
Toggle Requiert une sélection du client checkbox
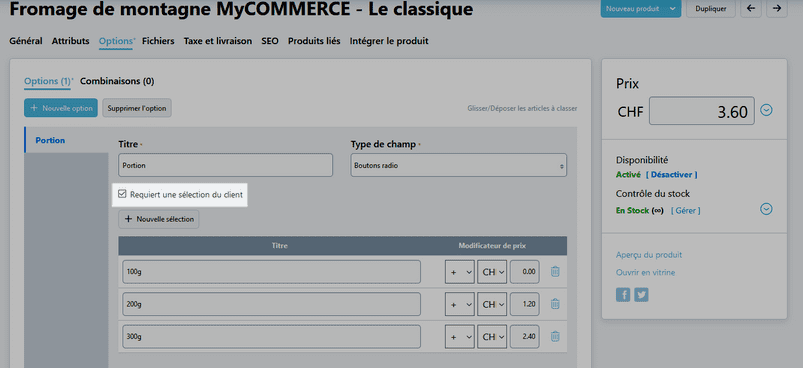pos(122,194)
